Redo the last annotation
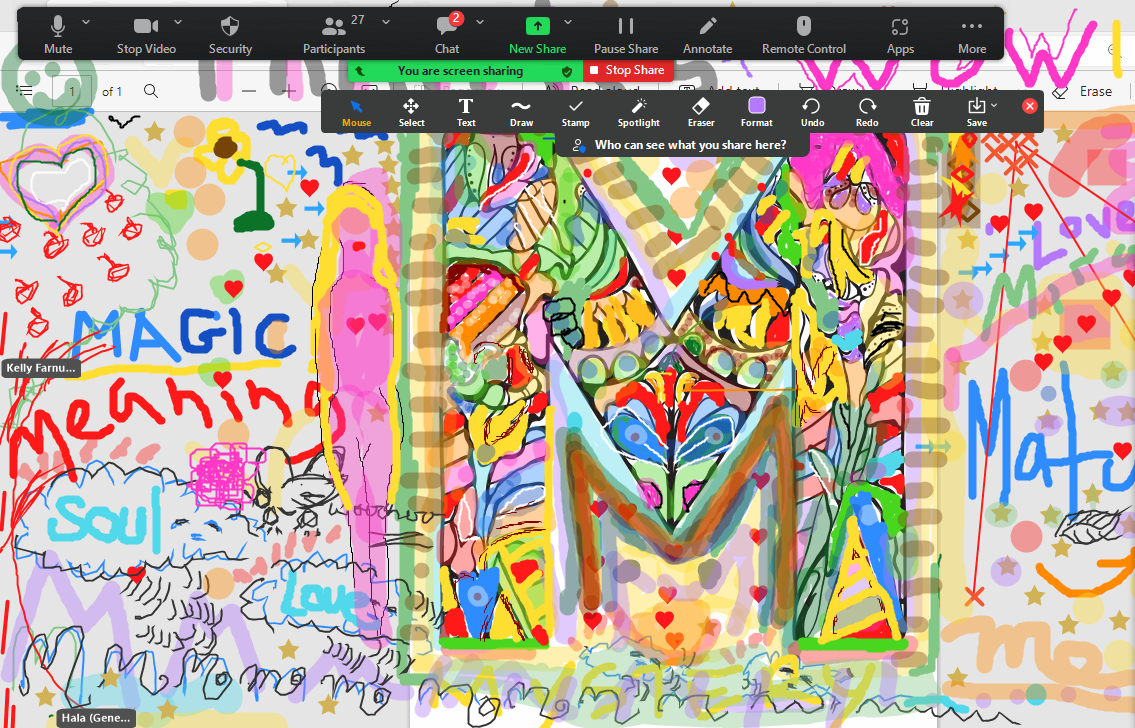Viewport: 1135px width, 728px height. tap(867, 112)
